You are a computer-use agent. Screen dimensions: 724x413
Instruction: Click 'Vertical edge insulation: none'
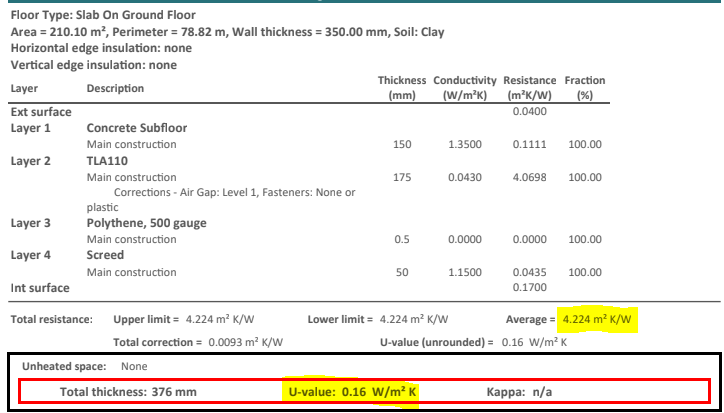pyautogui.click(x=93, y=65)
